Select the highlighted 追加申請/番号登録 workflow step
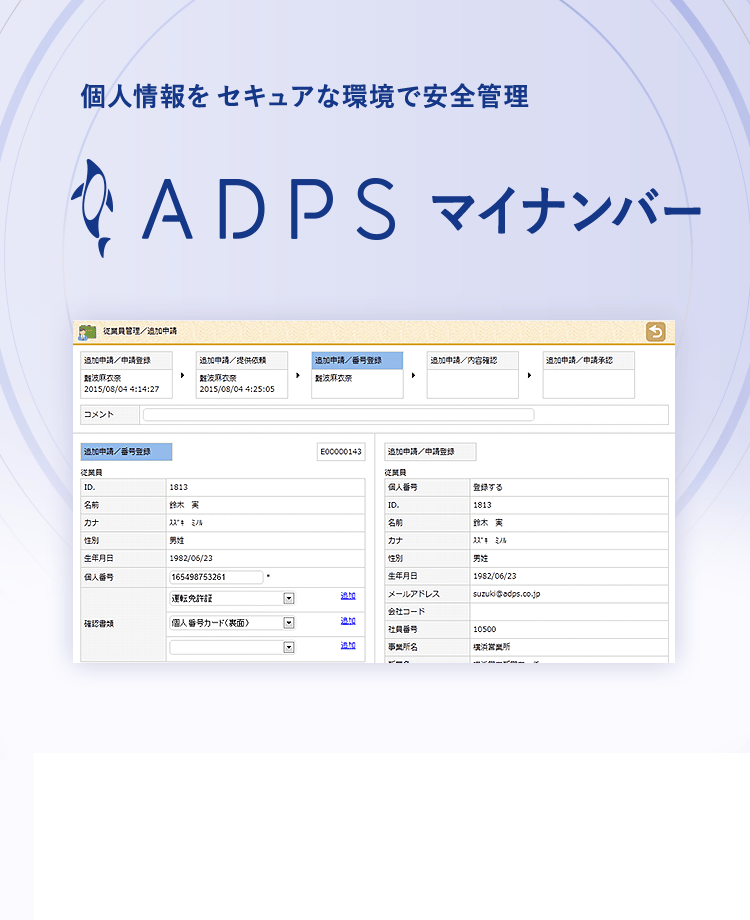 point(357,375)
